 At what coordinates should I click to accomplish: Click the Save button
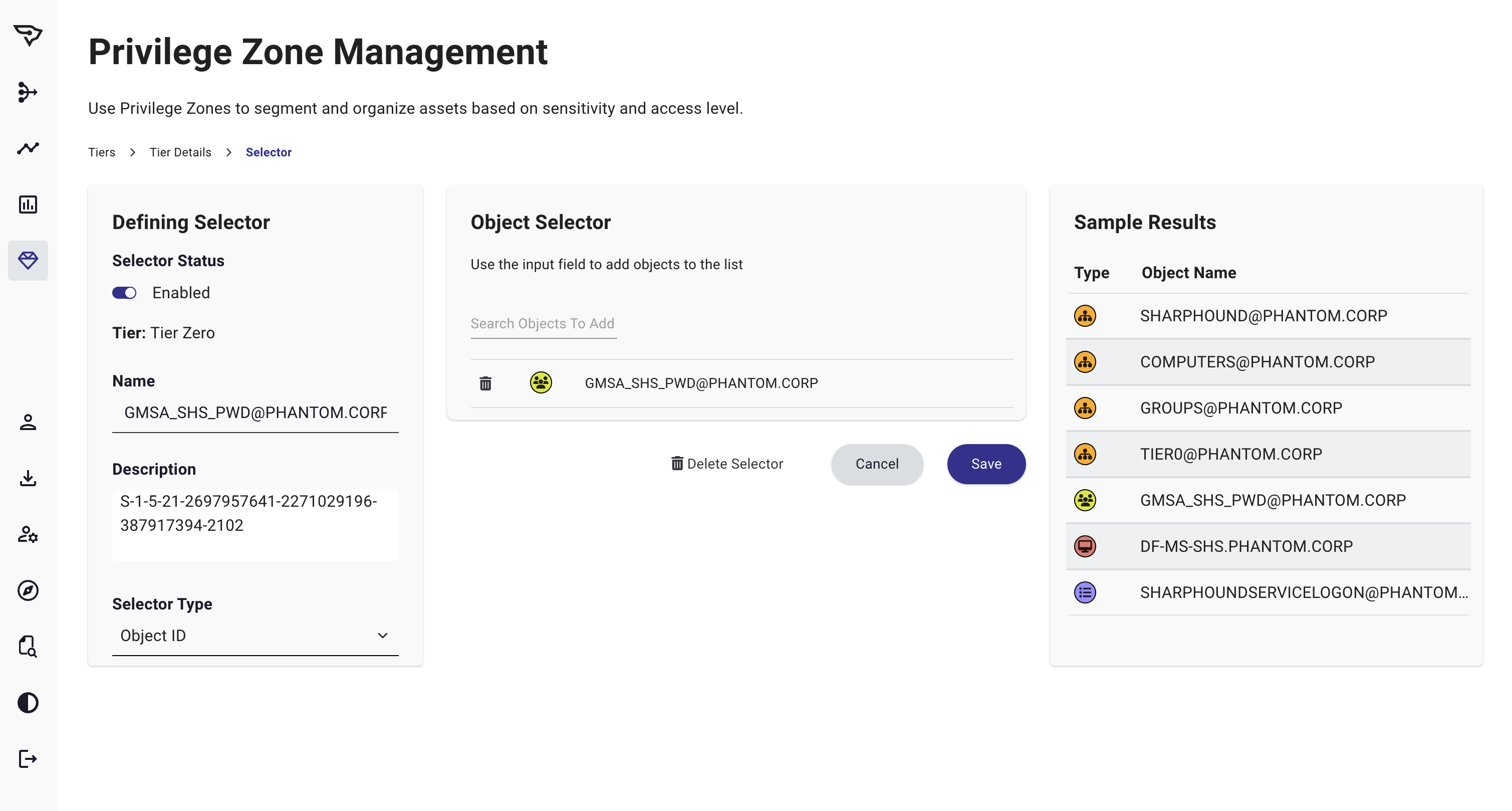coord(985,464)
